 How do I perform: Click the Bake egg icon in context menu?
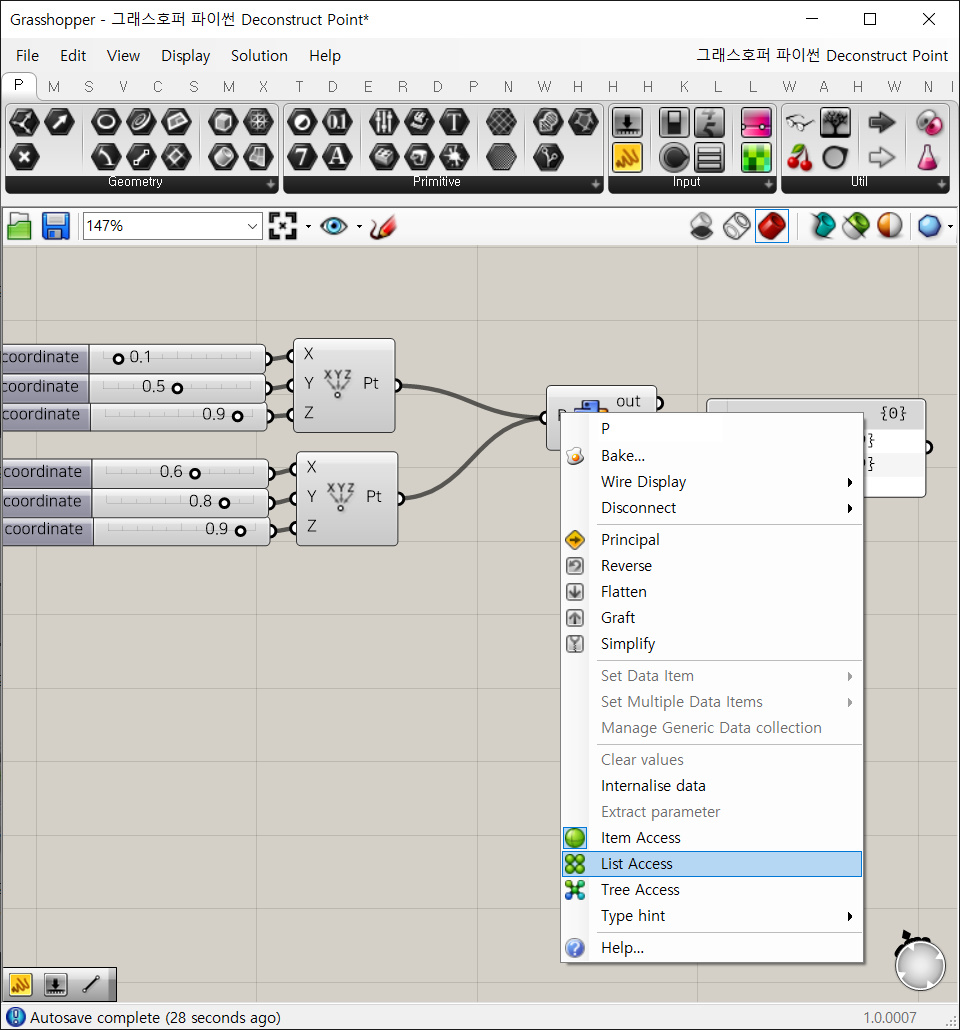point(575,456)
